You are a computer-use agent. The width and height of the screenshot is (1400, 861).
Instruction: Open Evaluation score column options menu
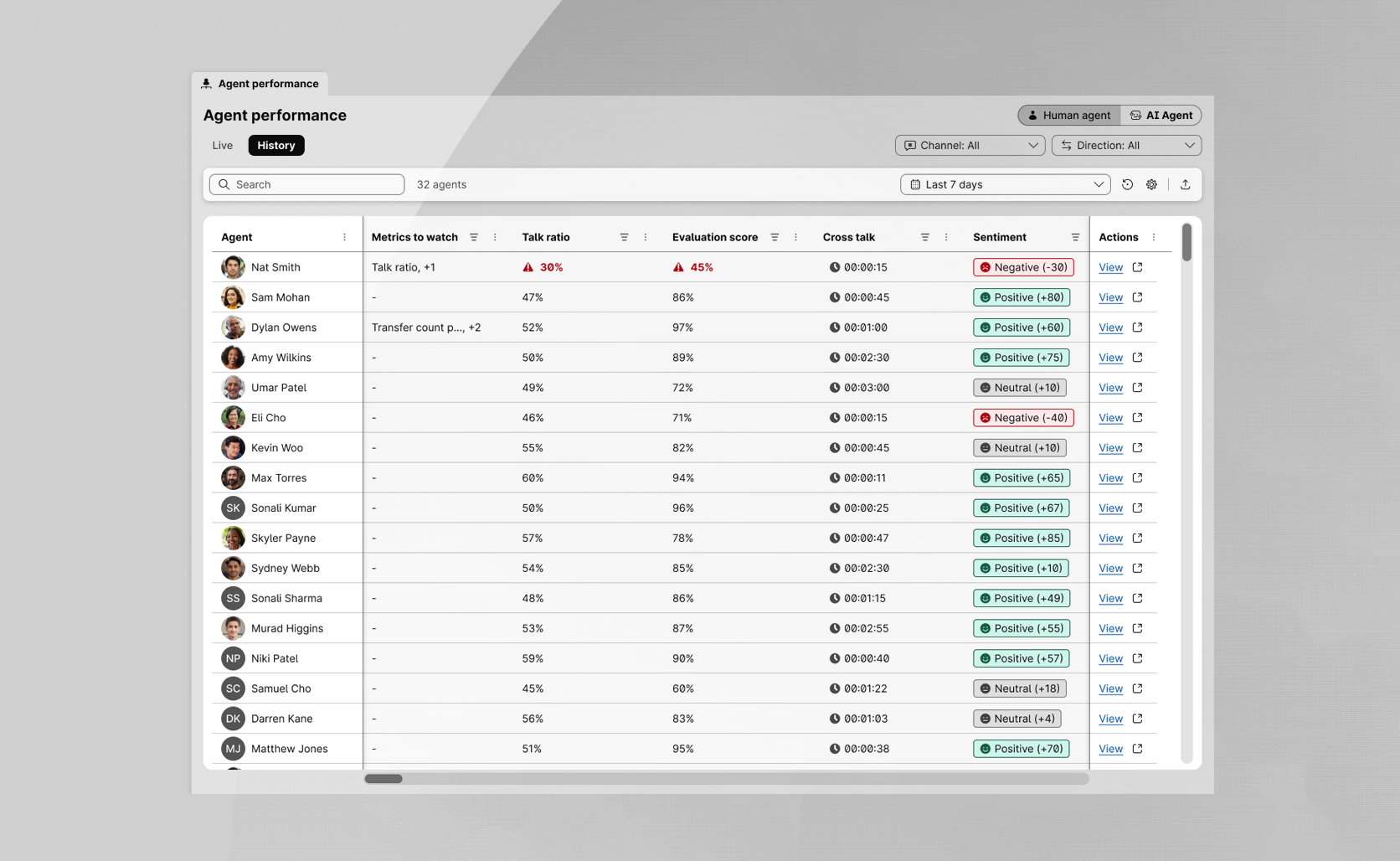click(x=795, y=237)
